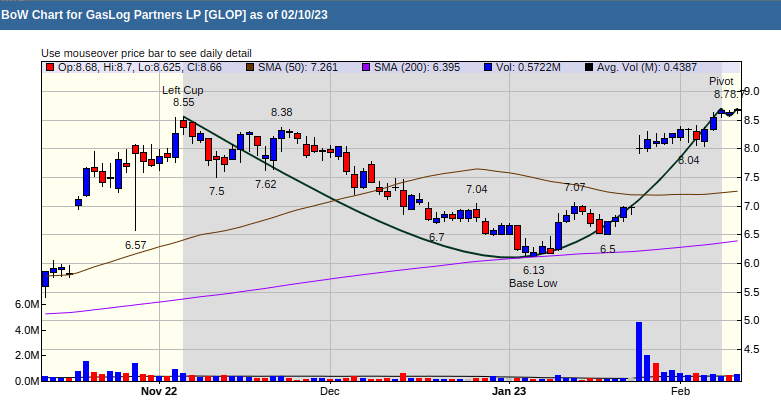Click the black Avg. Vol legend swatch
781x411 pixels.
tap(589, 67)
